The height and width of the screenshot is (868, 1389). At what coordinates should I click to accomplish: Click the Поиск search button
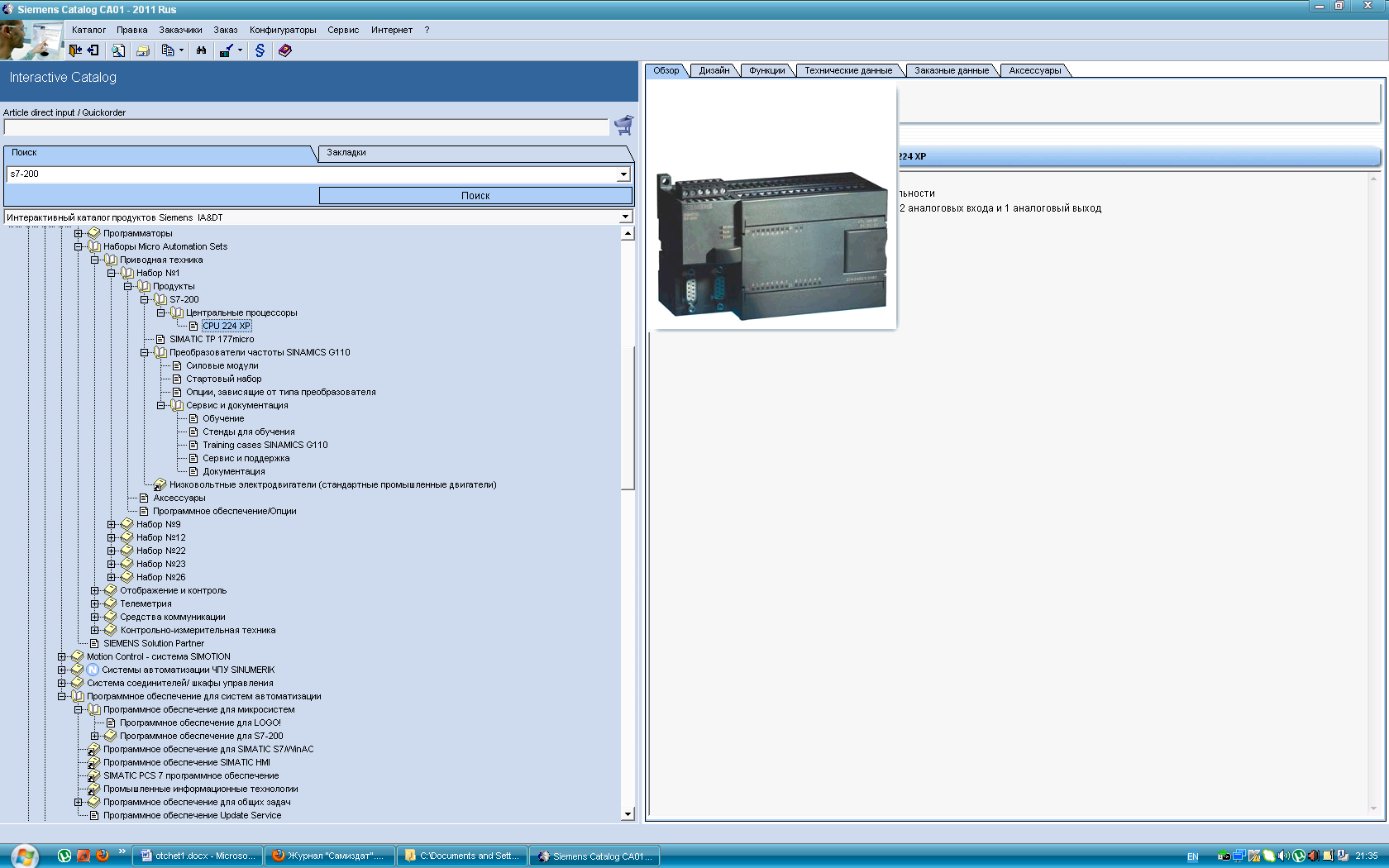coord(475,196)
